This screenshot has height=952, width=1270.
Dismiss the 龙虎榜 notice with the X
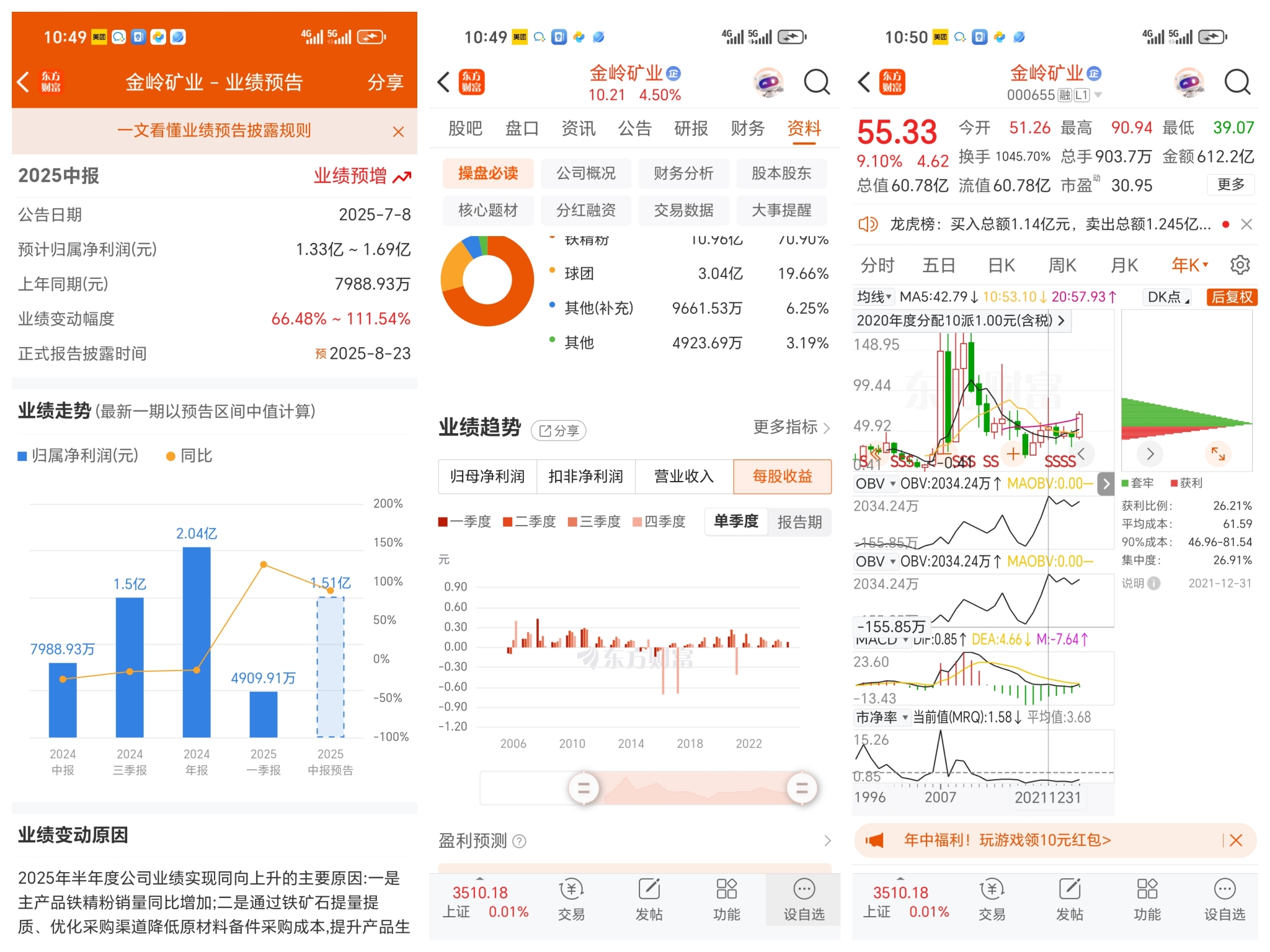click(1246, 224)
